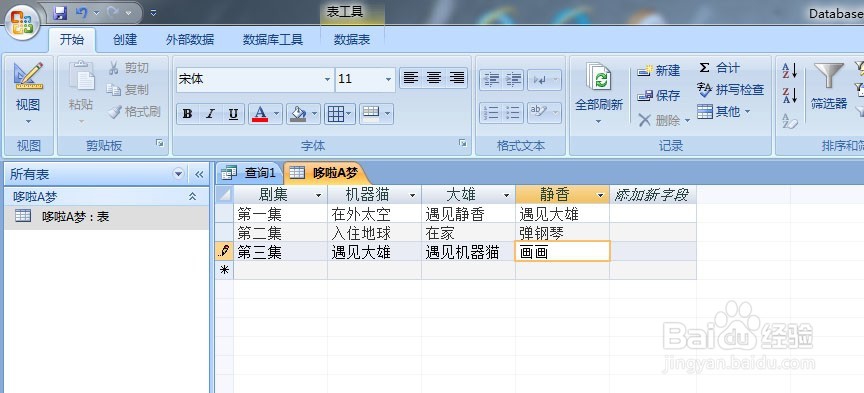Screen dimensions: 864x393
Task: Select Format Painter (格式刷)
Action: tap(134, 112)
